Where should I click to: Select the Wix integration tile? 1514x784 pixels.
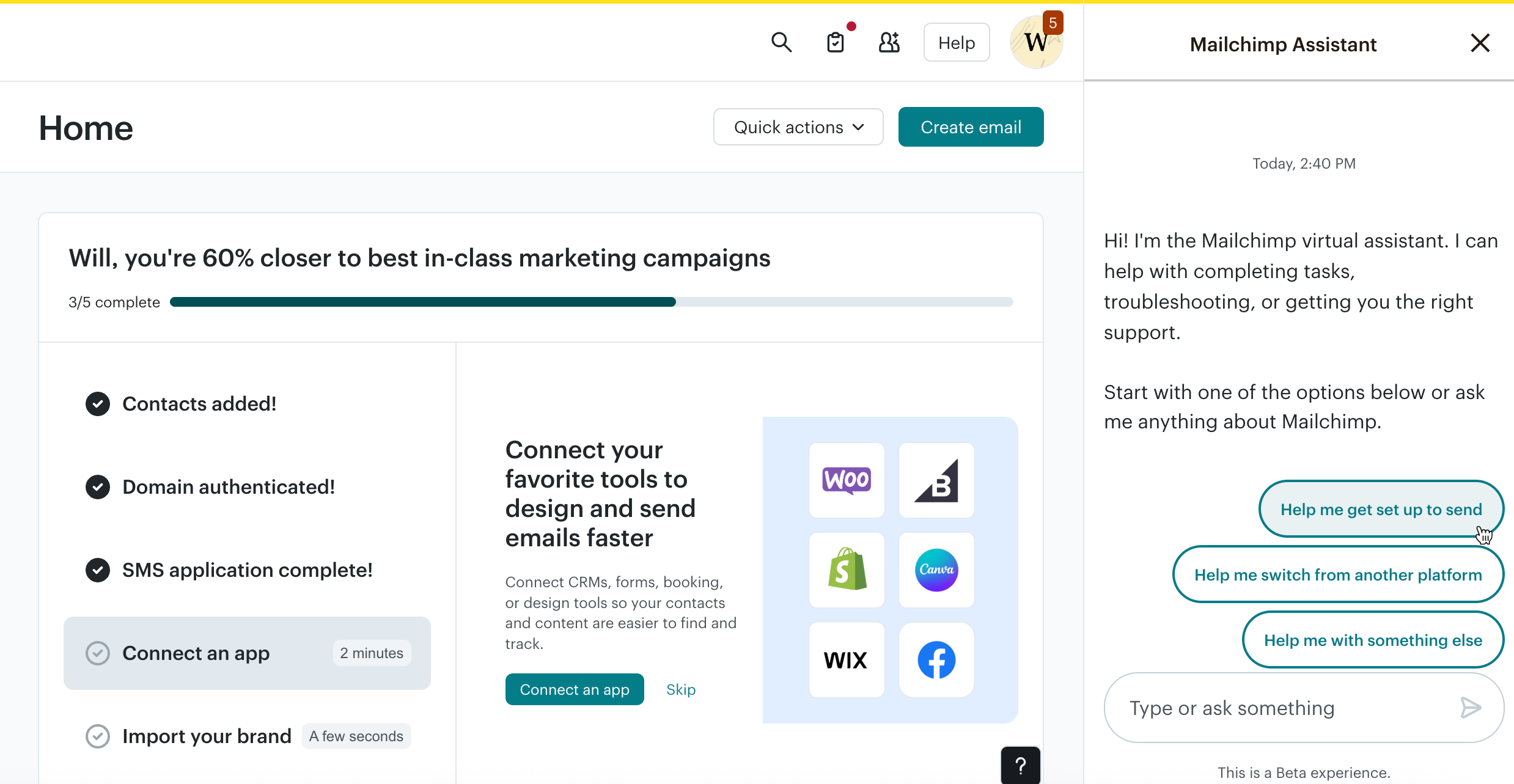847,660
